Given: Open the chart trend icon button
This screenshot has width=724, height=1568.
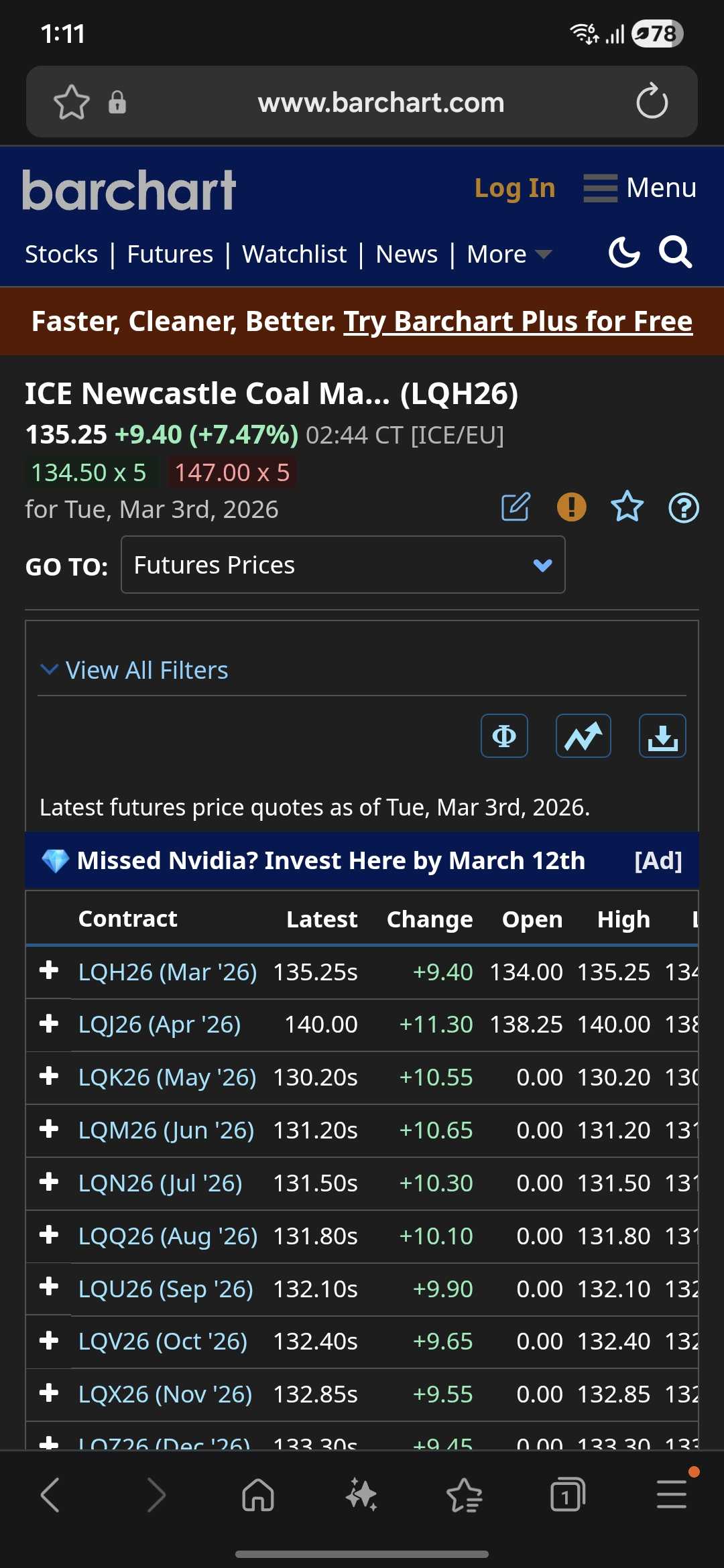Looking at the screenshot, I should pyautogui.click(x=583, y=736).
